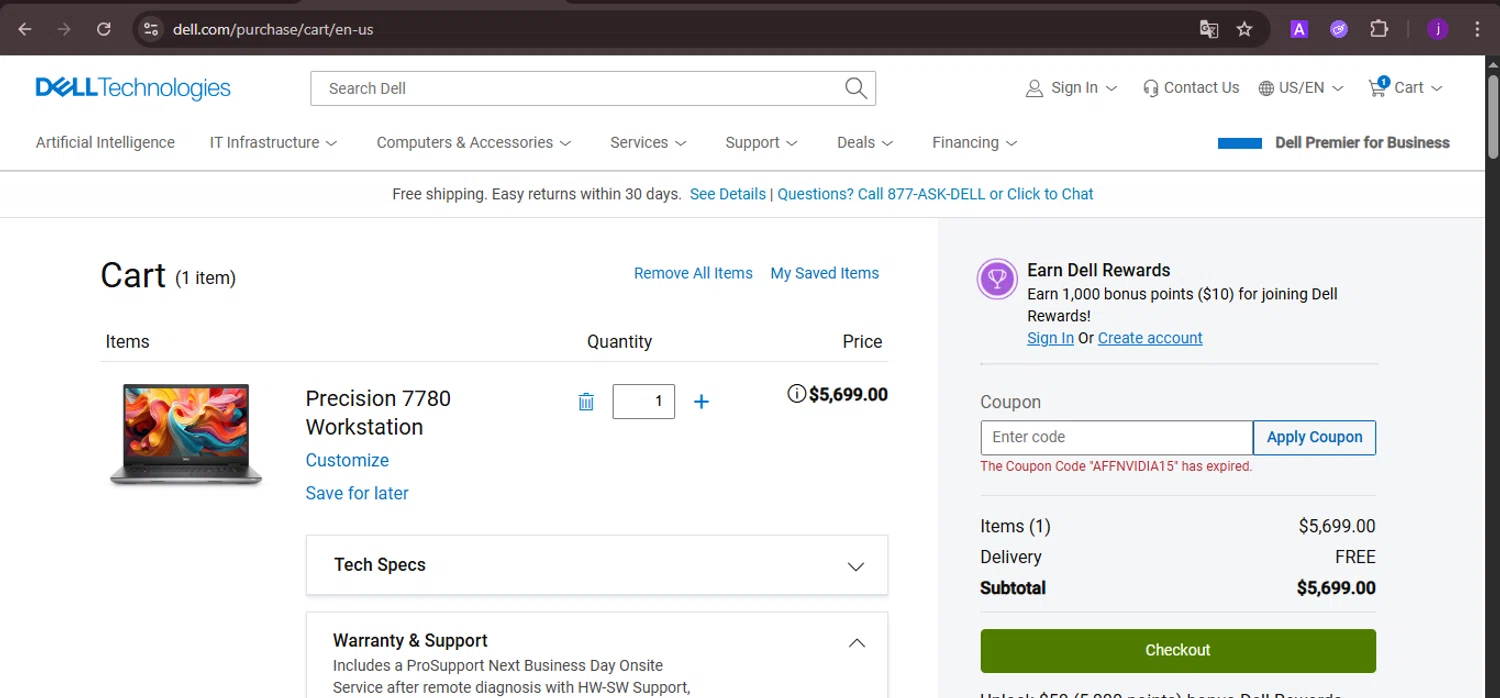The height and width of the screenshot is (698, 1500).
Task: Click the Dell Technologies logo
Action: [133, 88]
